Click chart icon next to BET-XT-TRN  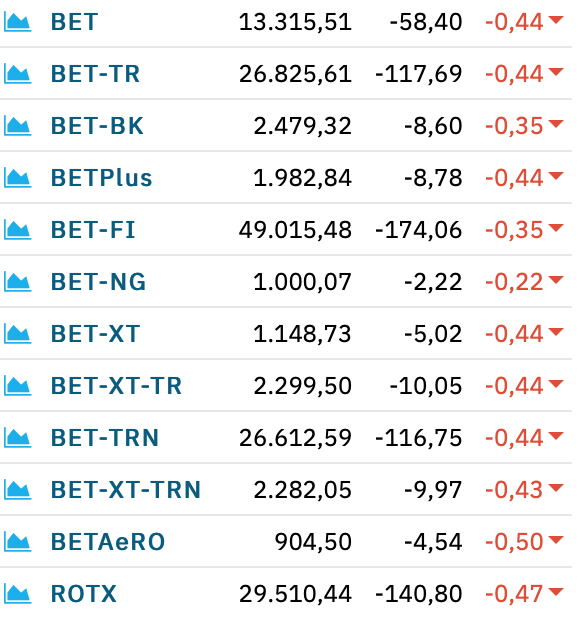pos(17,490)
